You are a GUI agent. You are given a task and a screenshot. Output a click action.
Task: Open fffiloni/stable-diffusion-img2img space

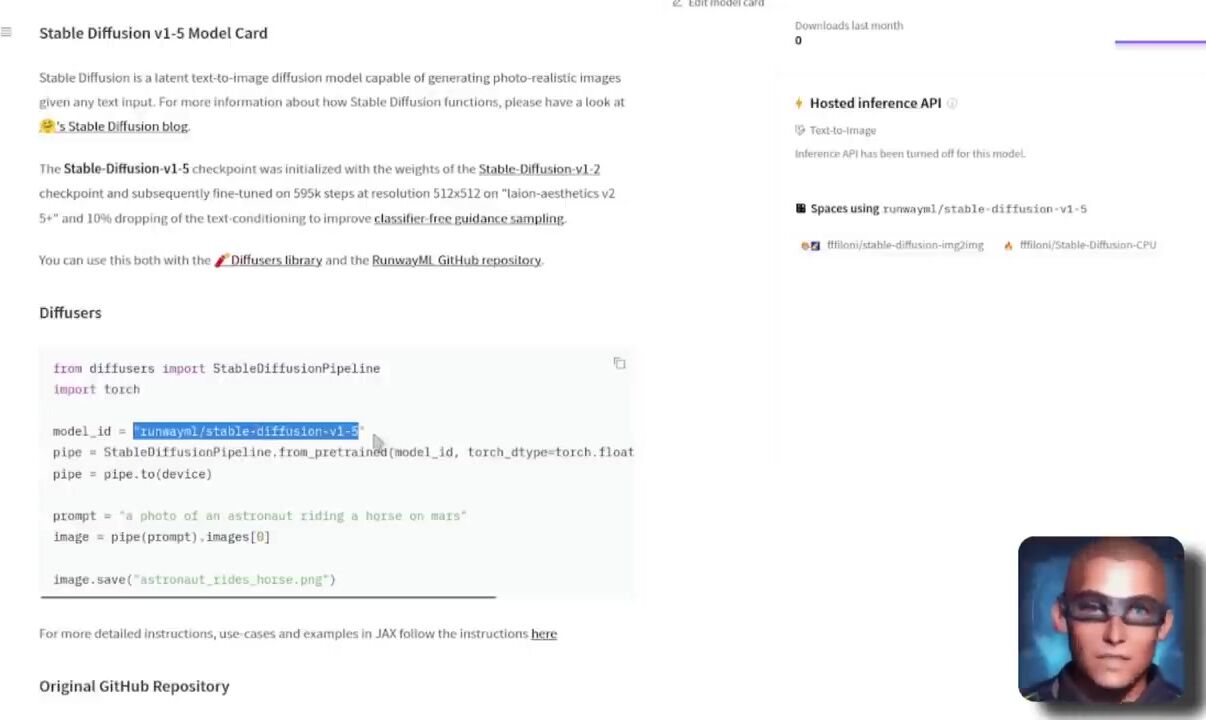pyautogui.click(x=905, y=245)
